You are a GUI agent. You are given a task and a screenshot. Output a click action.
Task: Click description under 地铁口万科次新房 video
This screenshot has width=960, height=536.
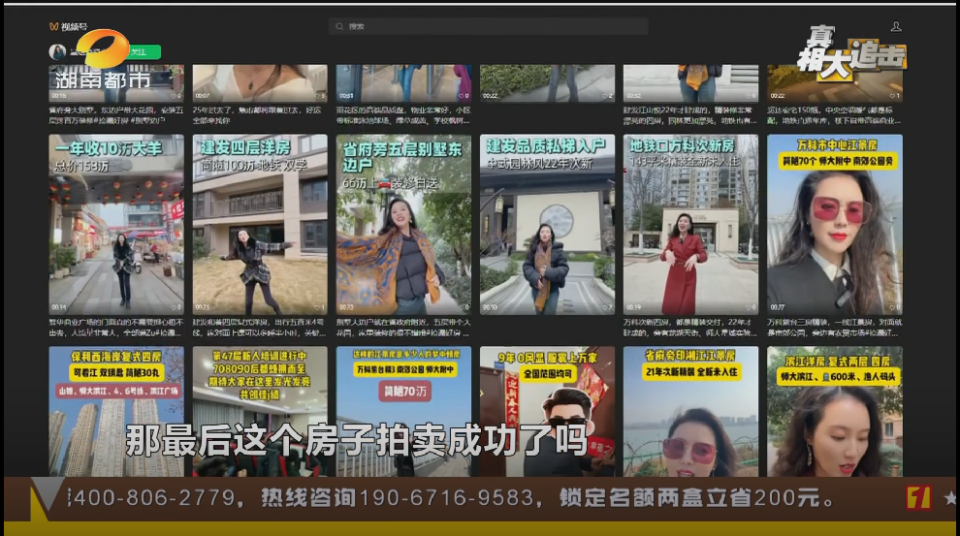[691, 327]
